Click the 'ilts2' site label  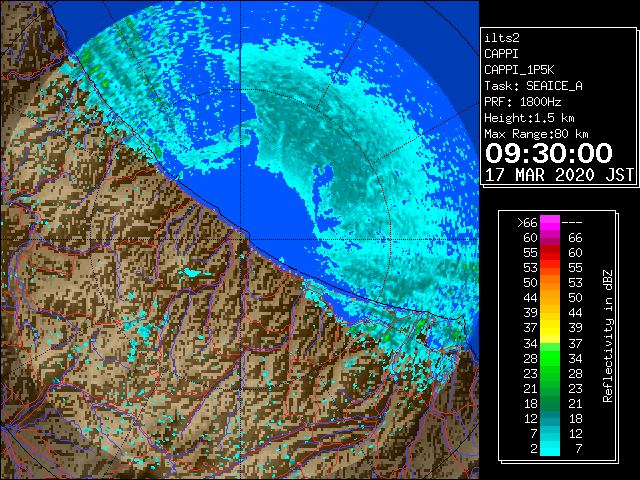click(502, 38)
